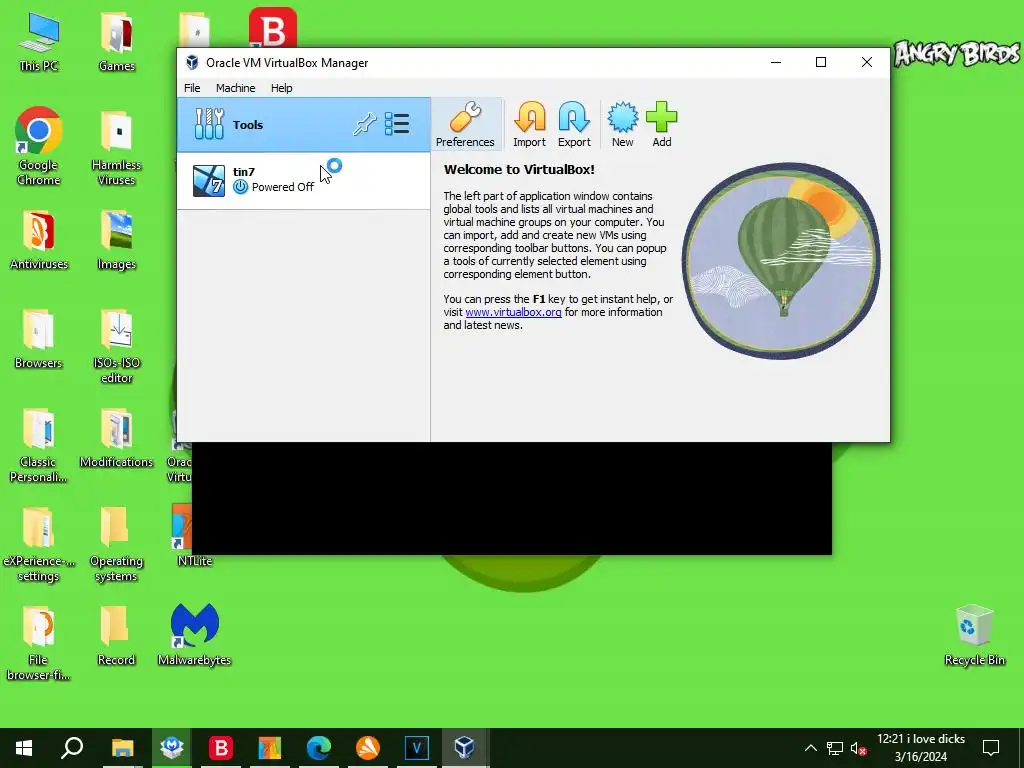This screenshot has width=1024, height=768.
Task: Launch Google Chrome from desktop
Action: (x=39, y=146)
